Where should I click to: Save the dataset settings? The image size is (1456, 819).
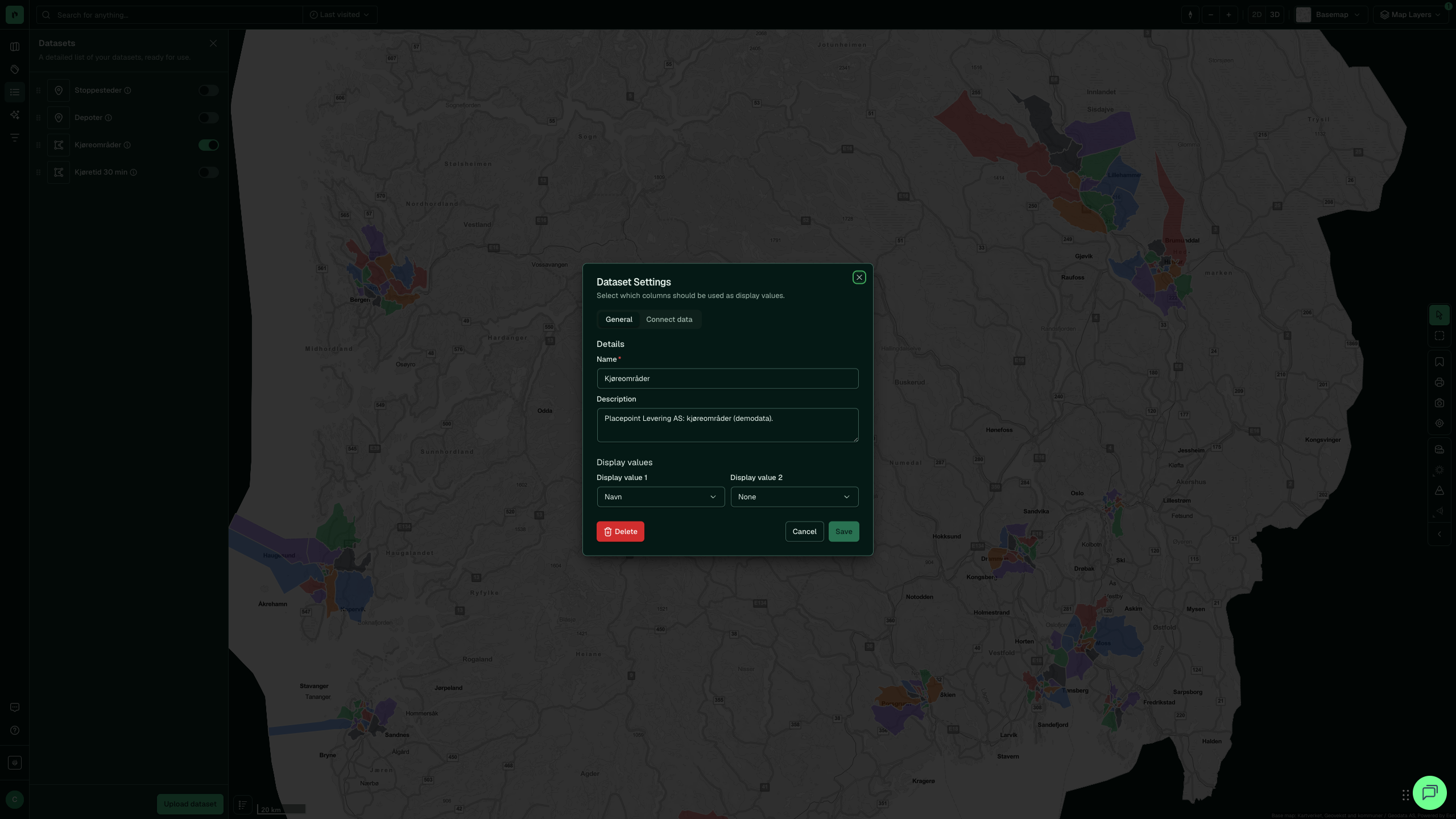pos(843,532)
